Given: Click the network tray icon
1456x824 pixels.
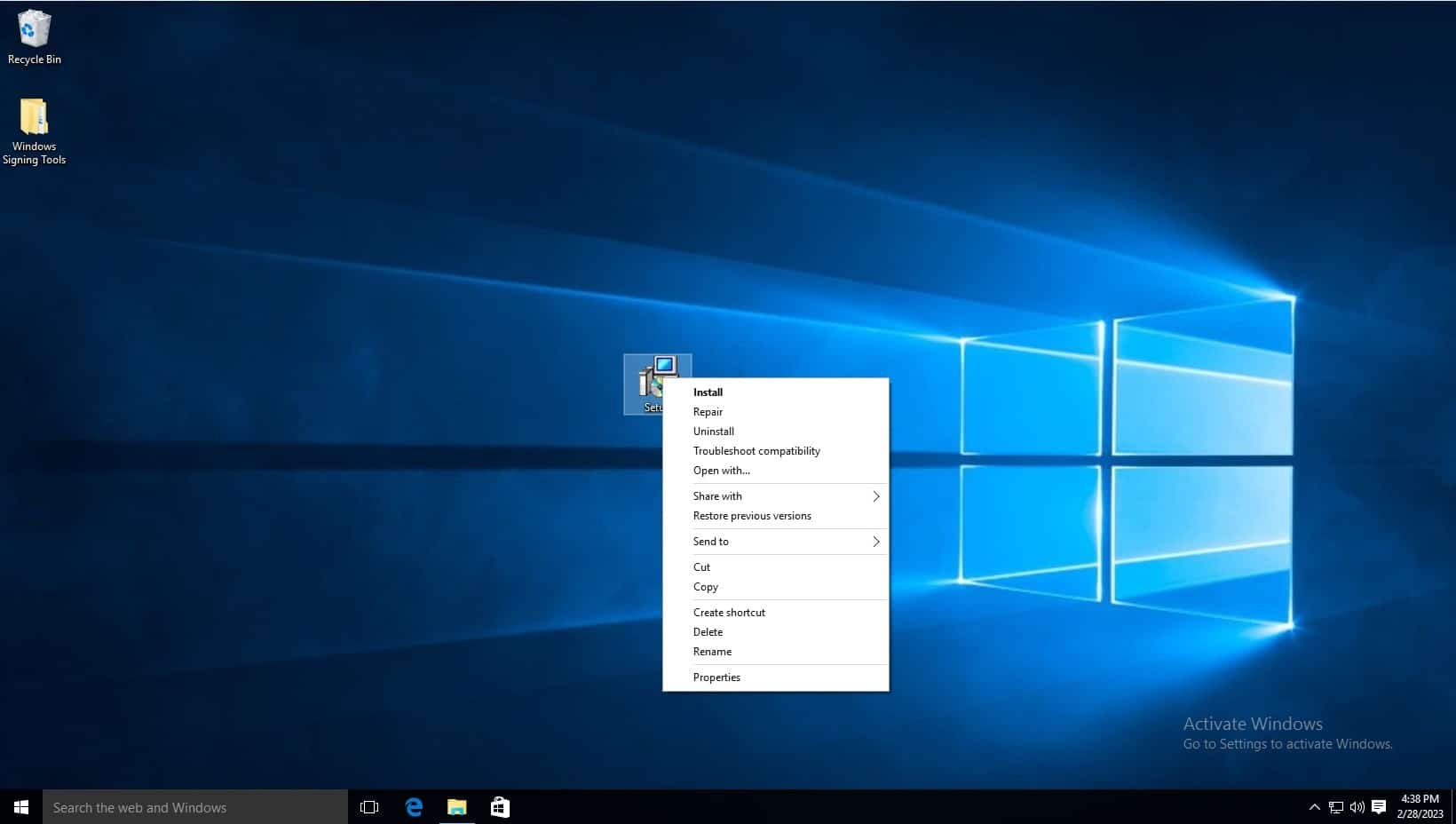Looking at the screenshot, I should pos(1335,807).
